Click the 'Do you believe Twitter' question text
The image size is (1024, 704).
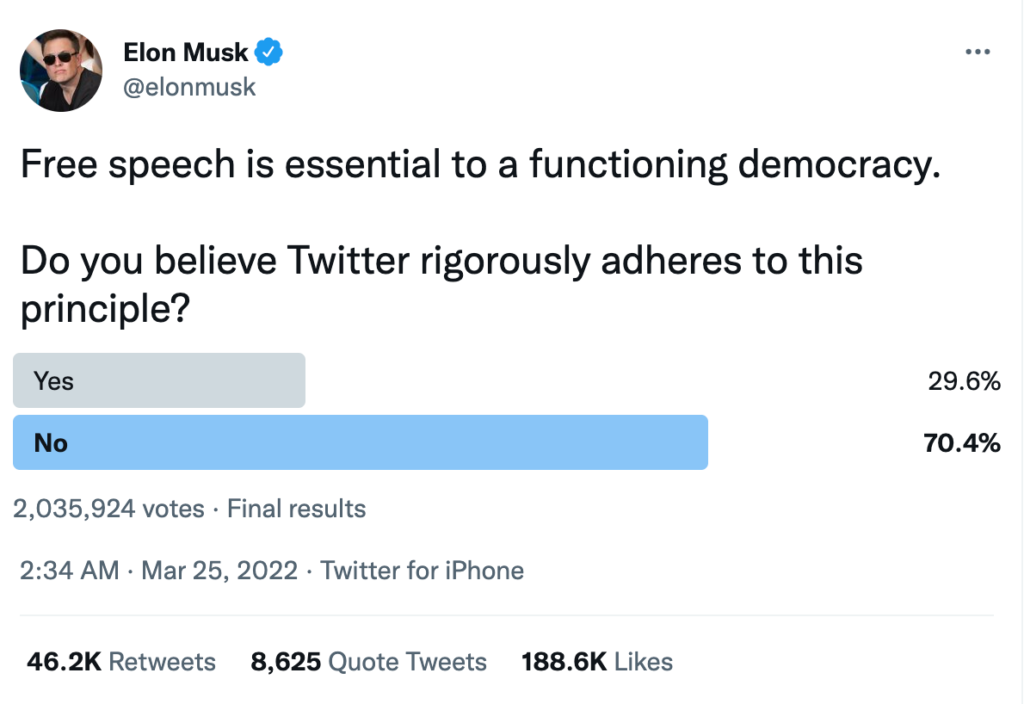(x=441, y=262)
